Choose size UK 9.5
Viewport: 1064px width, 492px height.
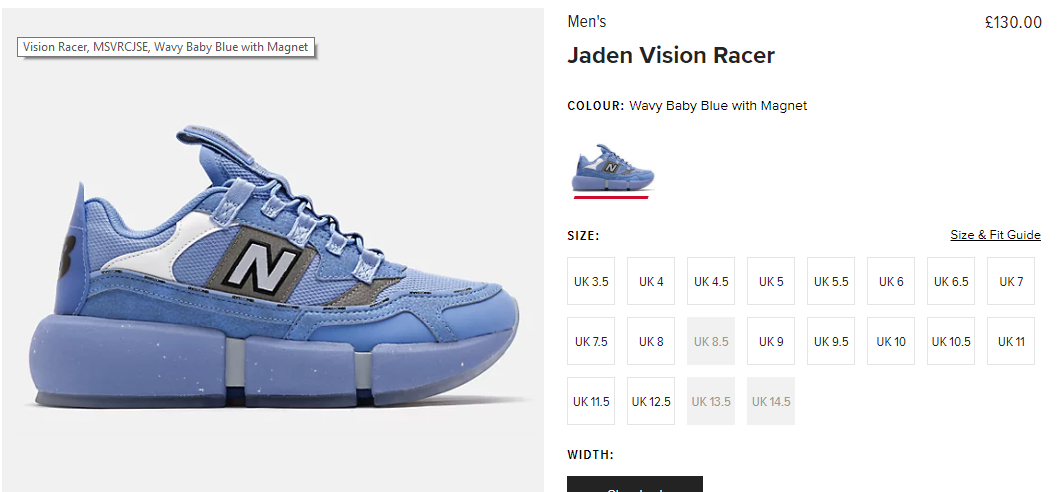[831, 341]
